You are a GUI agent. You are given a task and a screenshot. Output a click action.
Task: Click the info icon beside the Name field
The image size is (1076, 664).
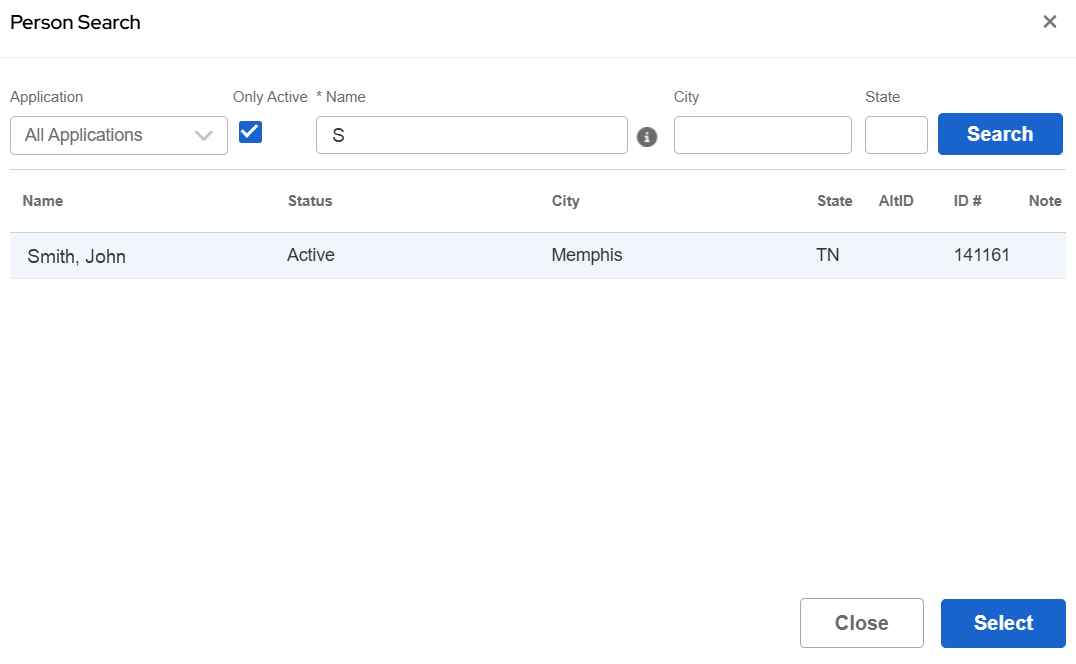coord(647,137)
